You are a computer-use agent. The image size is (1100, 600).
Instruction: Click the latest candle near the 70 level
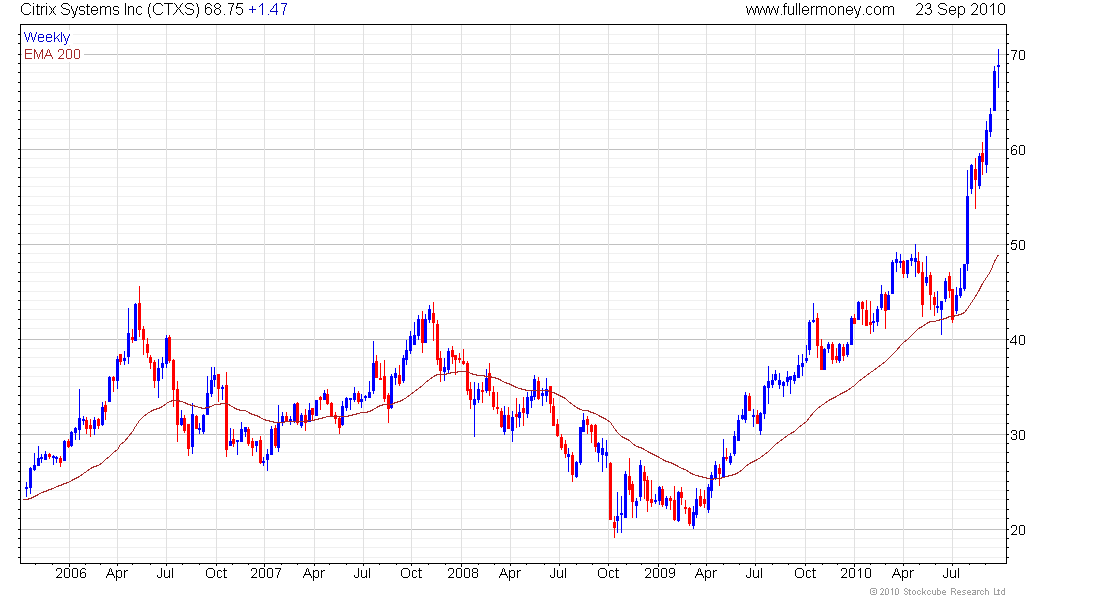[x=998, y=67]
